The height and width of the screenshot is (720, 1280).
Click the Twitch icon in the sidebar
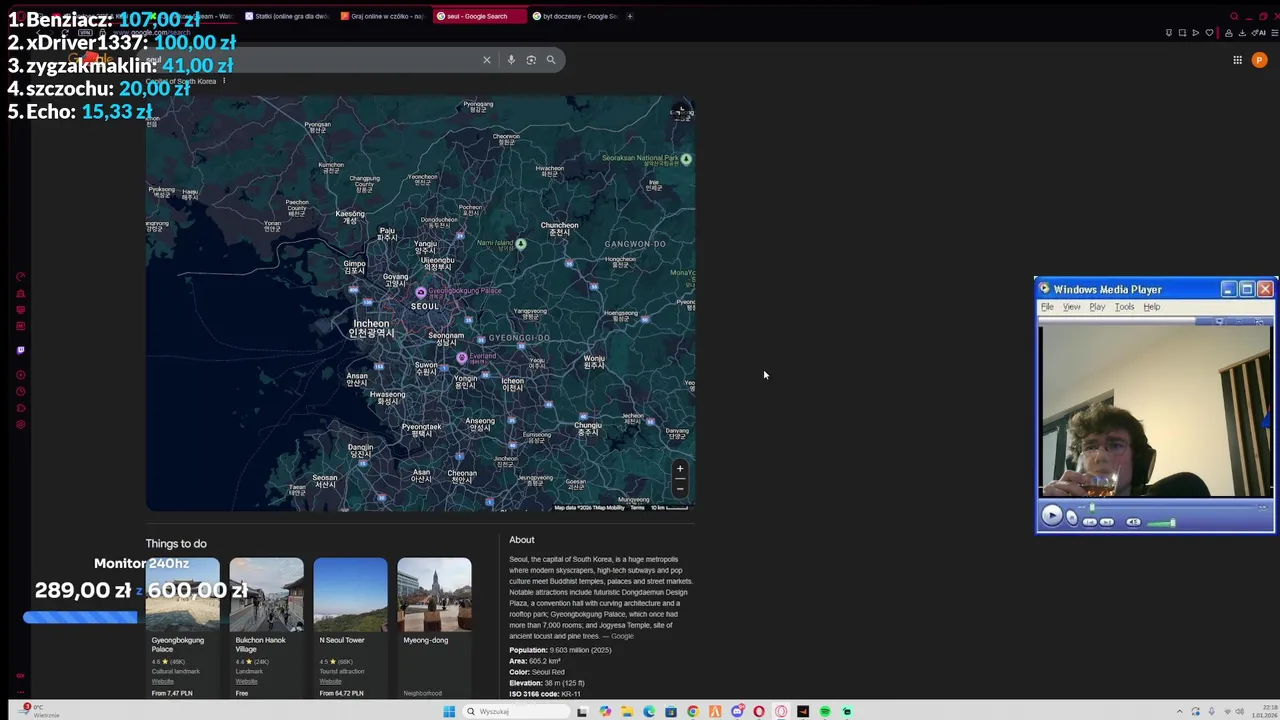click(20, 350)
